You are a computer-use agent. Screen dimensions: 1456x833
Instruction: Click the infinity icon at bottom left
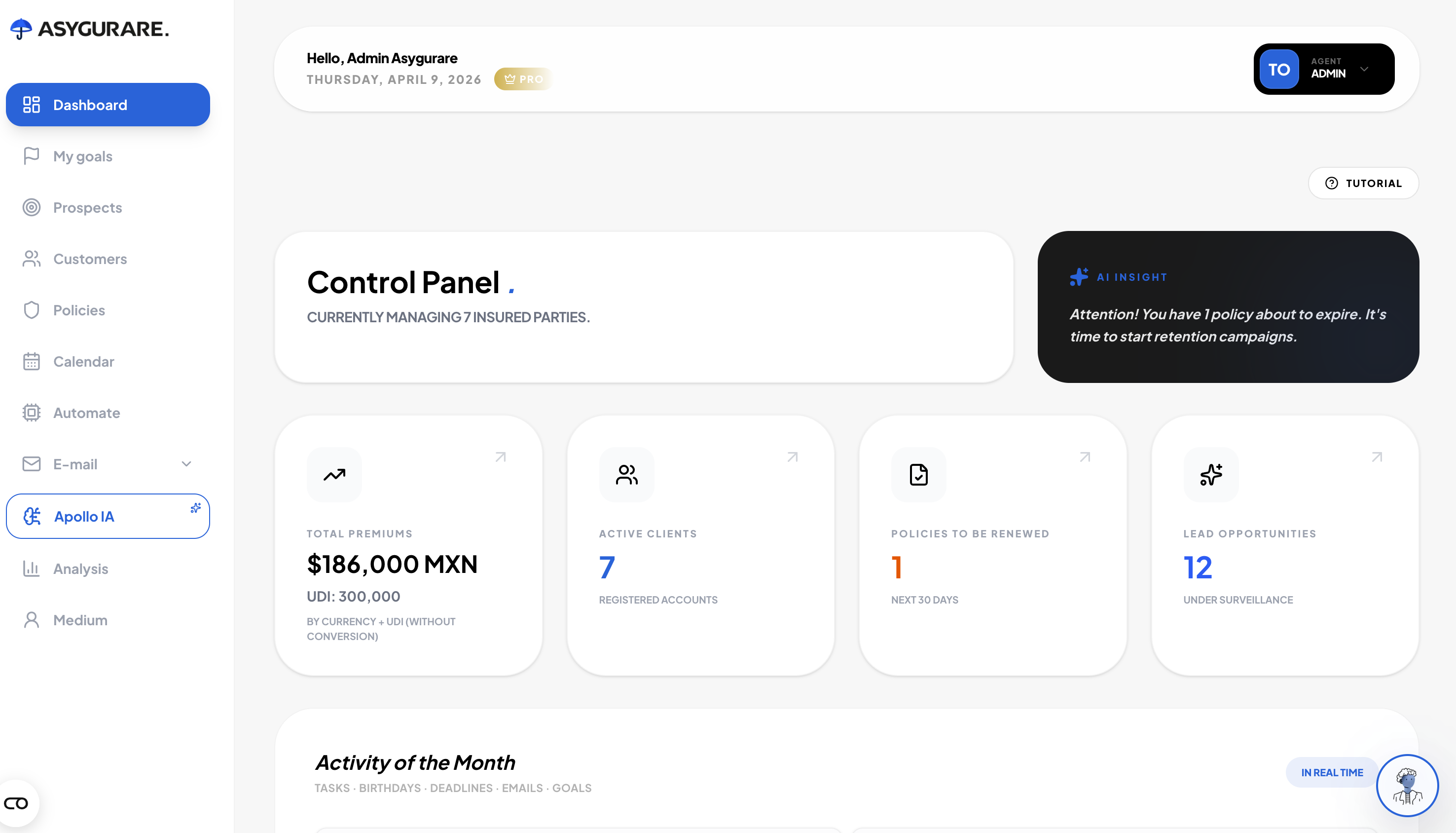tap(16, 803)
